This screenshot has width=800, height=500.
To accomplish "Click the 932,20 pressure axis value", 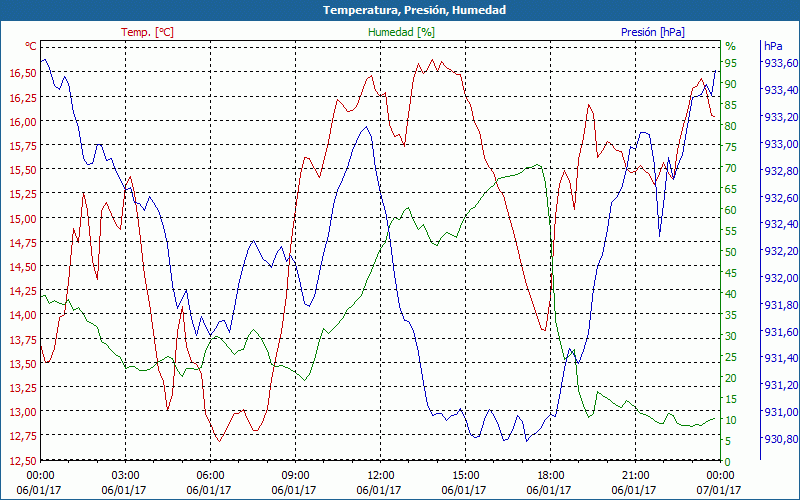I will [x=781, y=251].
